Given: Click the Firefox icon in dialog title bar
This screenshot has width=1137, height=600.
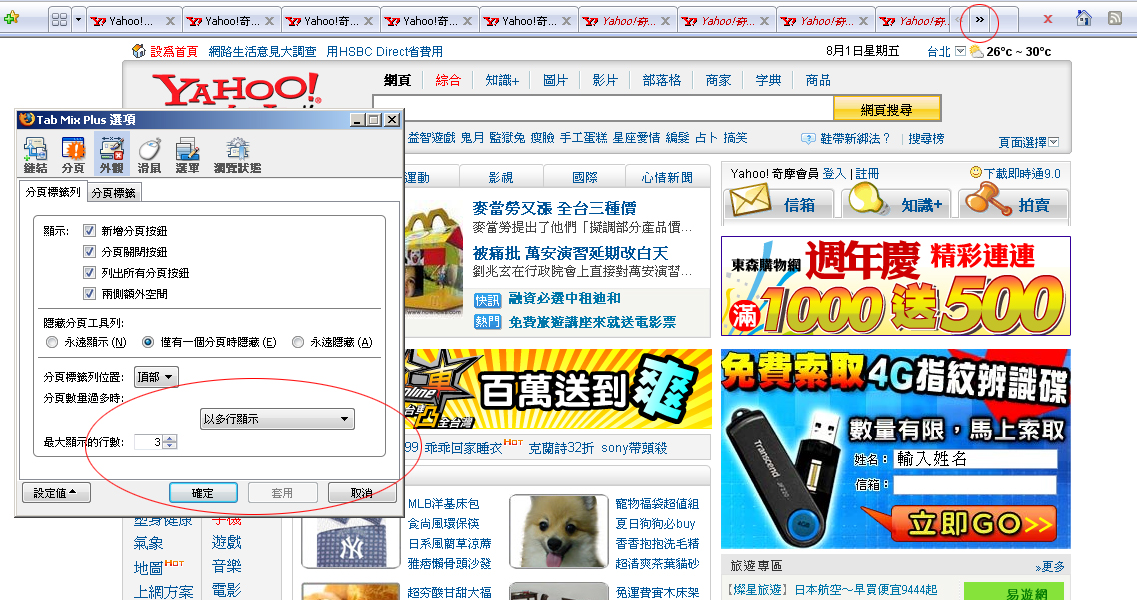Looking at the screenshot, I should tap(27, 119).
